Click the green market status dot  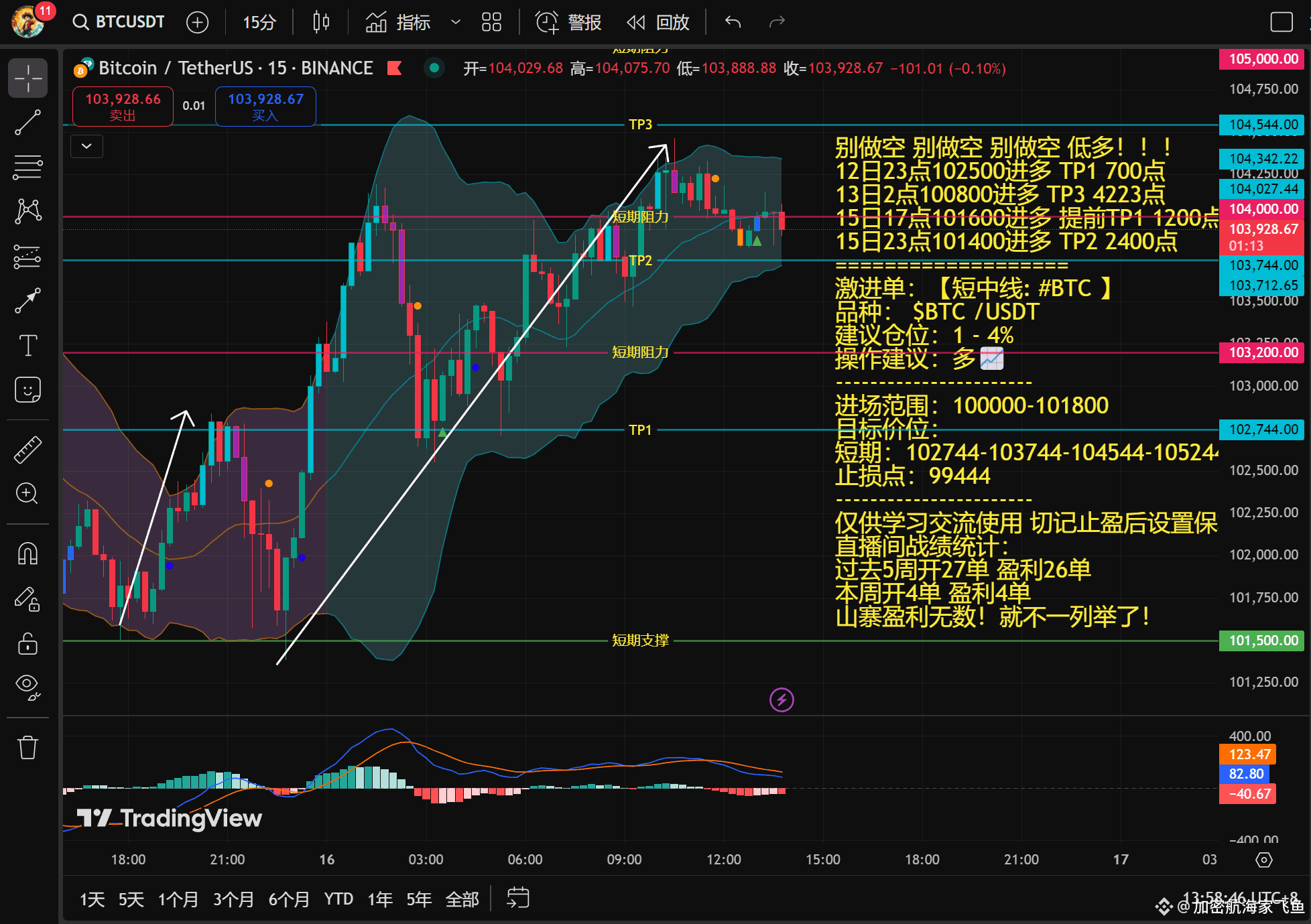point(434,68)
